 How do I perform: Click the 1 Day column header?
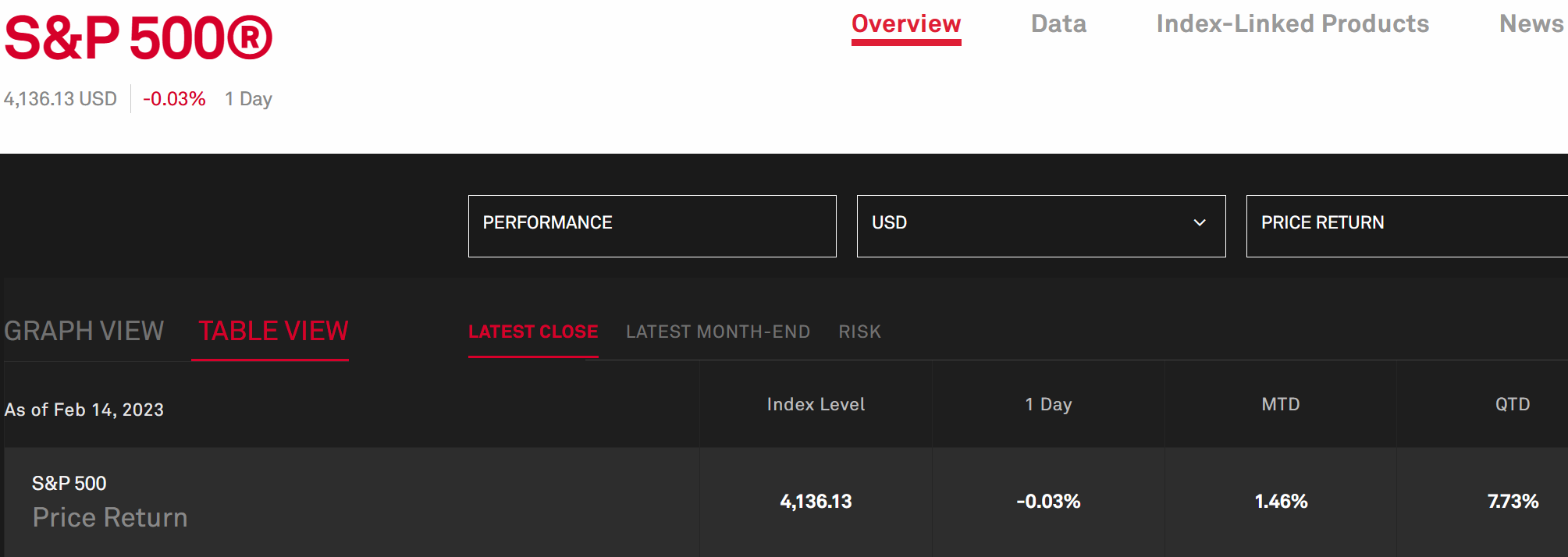[1048, 404]
